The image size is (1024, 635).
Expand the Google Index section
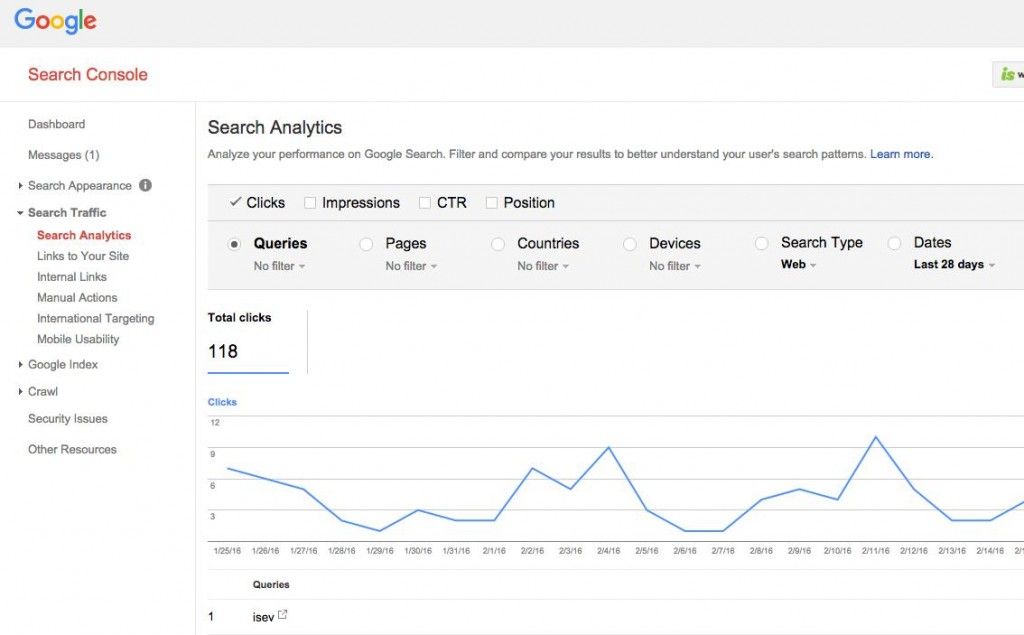click(62, 364)
